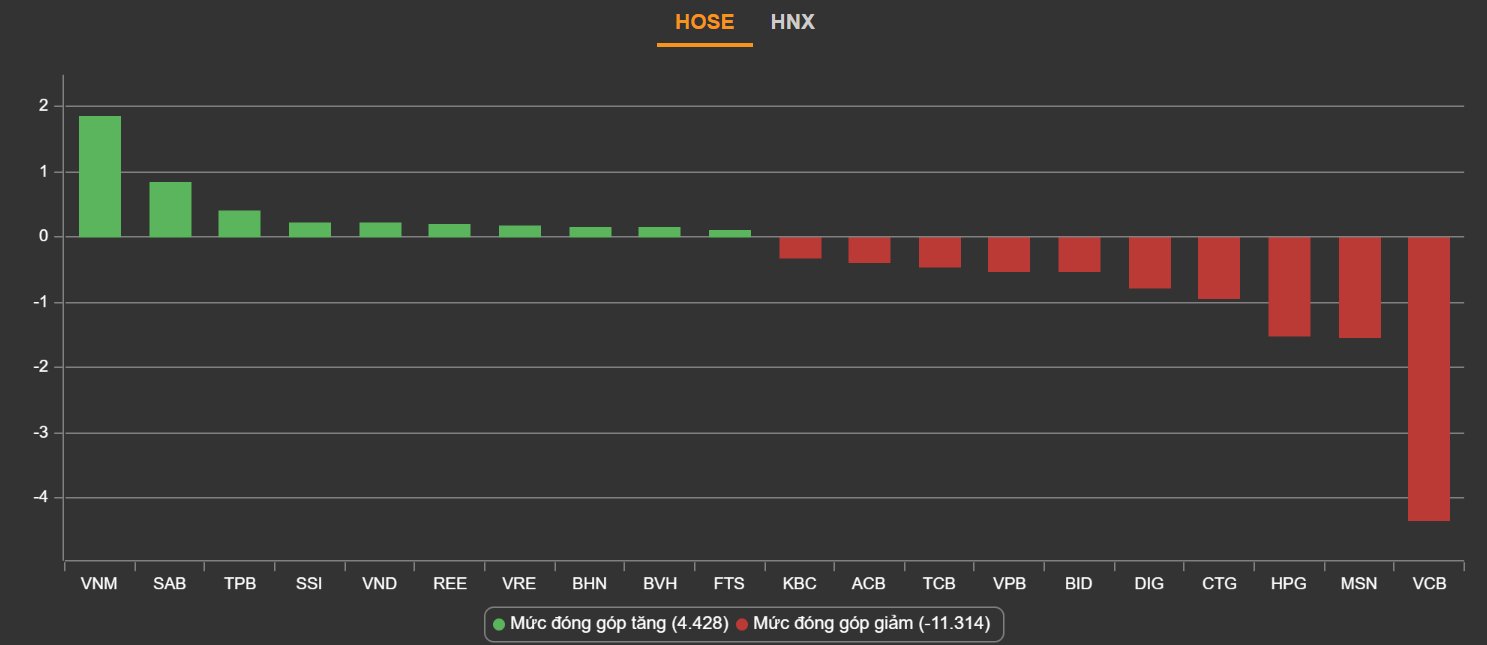Click the TPB green bar
Screen dimensions: 1487x645
(240, 224)
